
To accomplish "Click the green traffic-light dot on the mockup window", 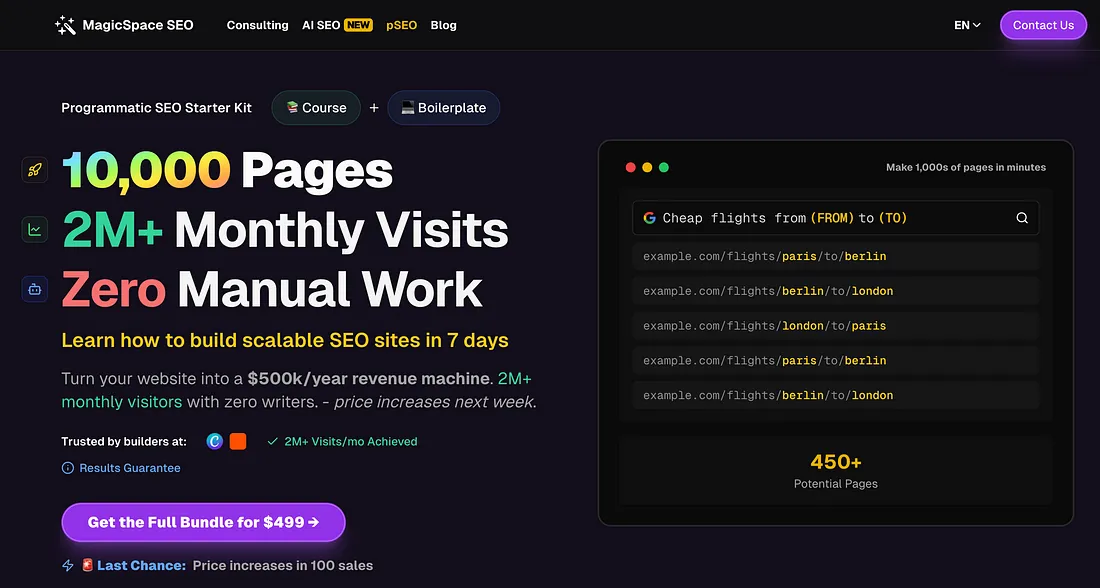I will [x=663, y=167].
